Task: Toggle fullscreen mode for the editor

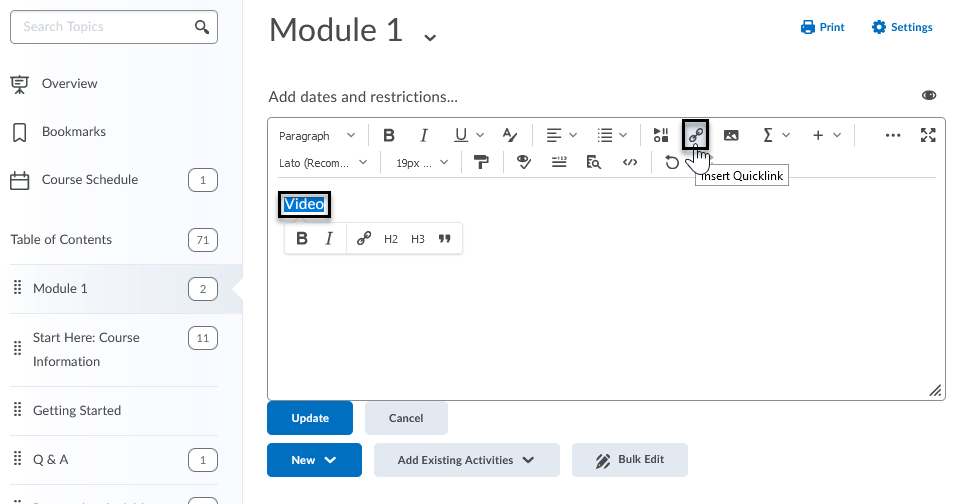Action: tap(928, 135)
